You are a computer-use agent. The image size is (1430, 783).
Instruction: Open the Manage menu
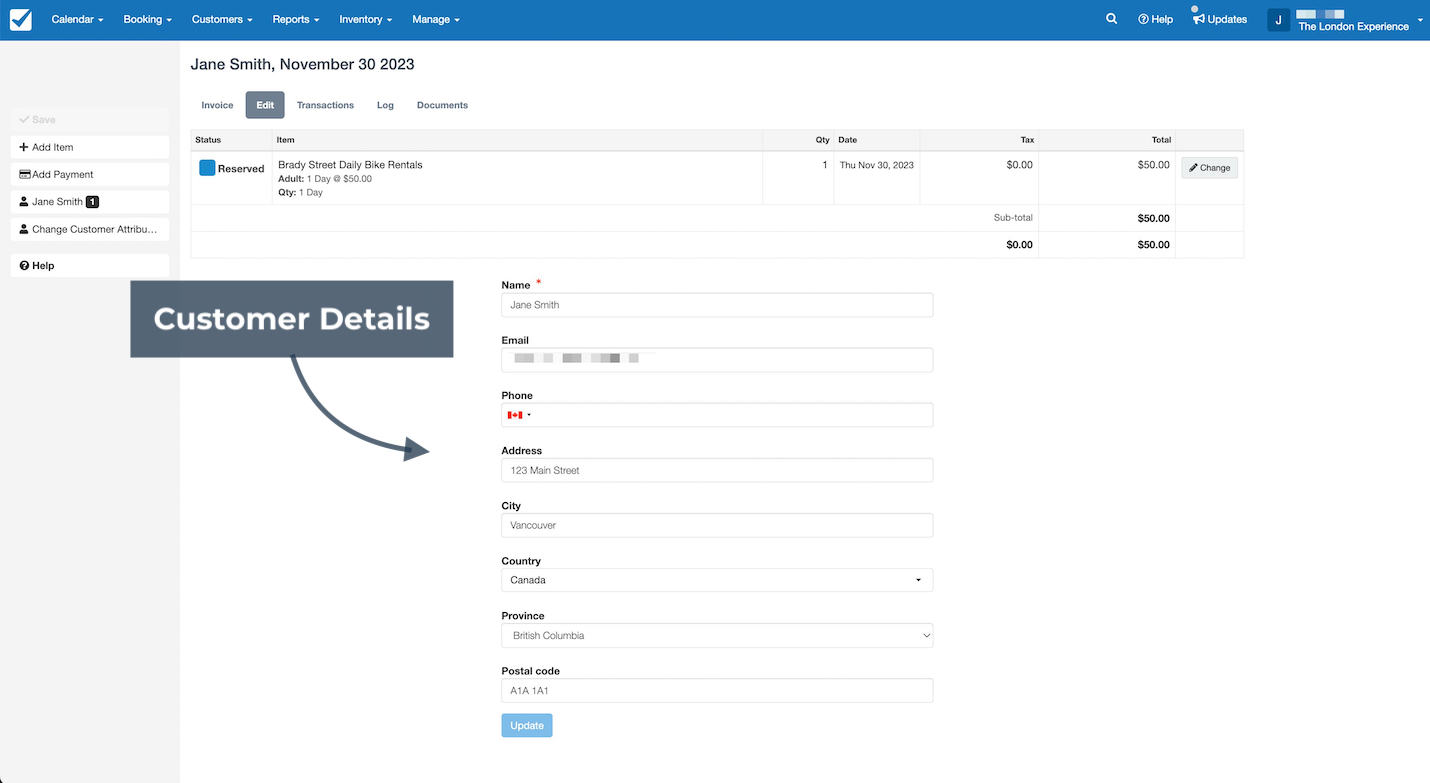coord(436,19)
